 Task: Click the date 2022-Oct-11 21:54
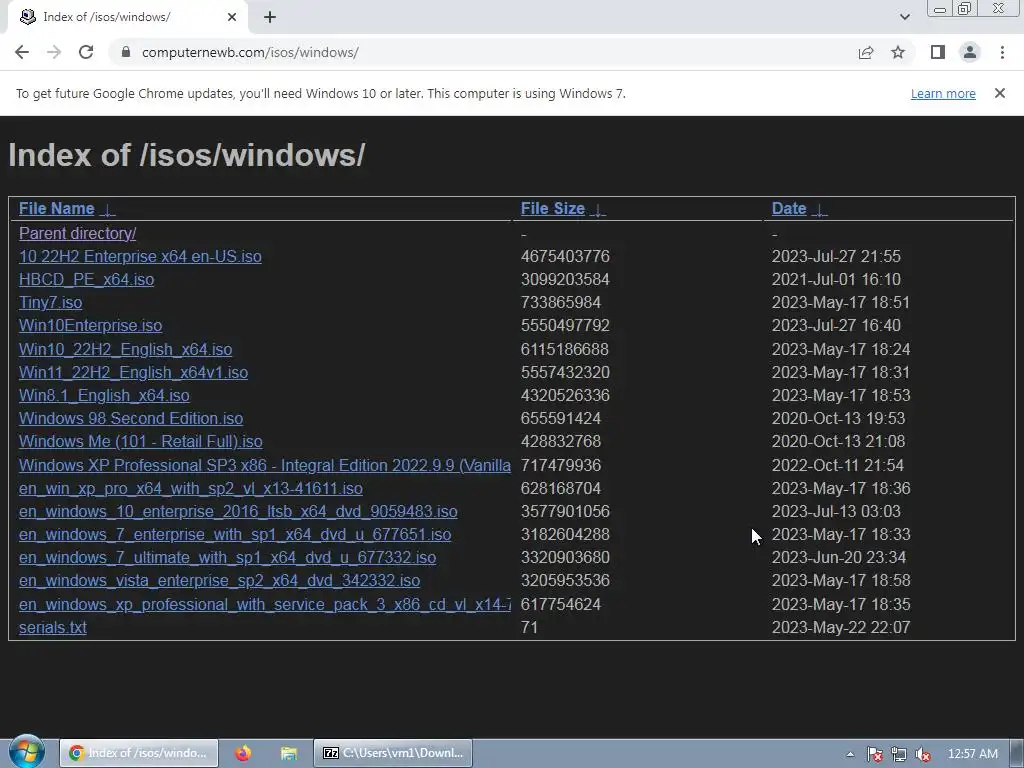coord(837,465)
